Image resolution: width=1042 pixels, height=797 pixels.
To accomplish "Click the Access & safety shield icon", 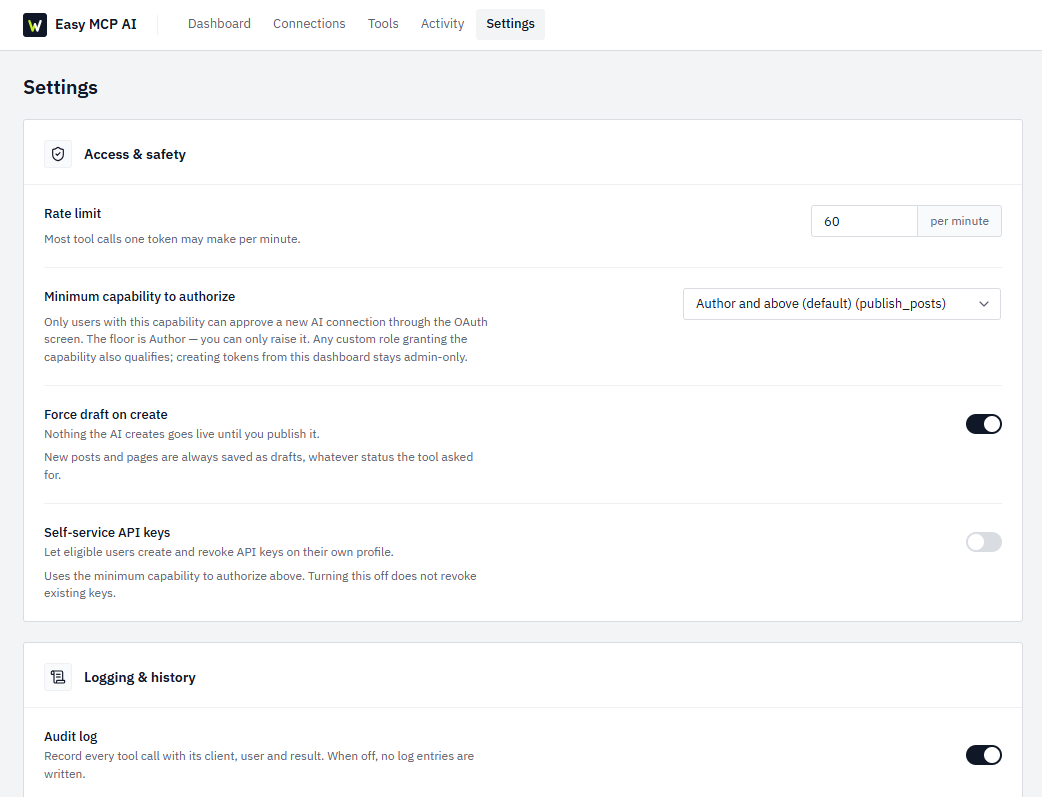I will tap(58, 154).
